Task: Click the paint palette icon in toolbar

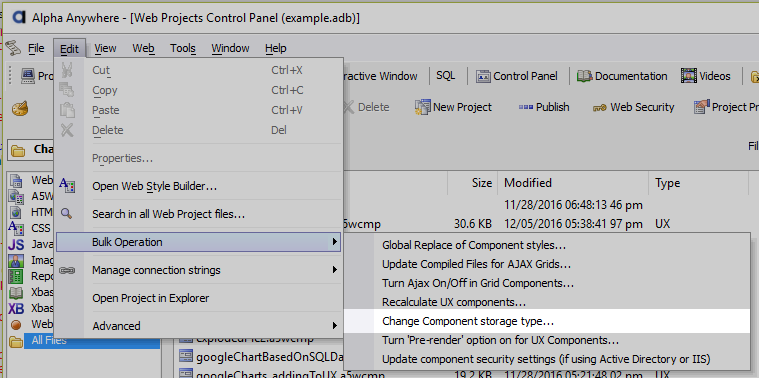Action: coord(20,108)
